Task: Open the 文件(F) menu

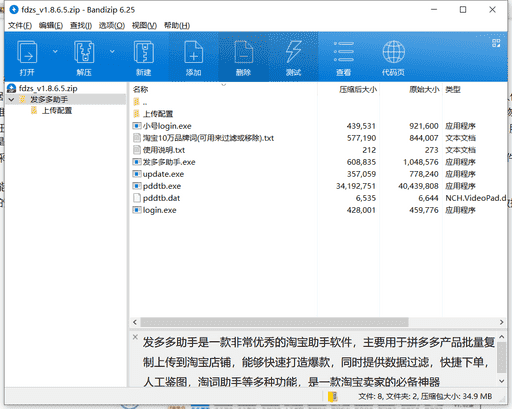Action: (x=20, y=25)
